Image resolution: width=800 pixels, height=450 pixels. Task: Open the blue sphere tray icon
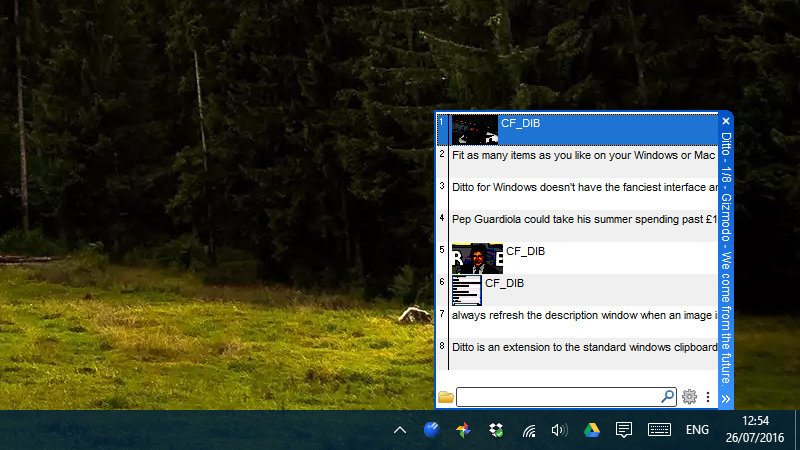point(432,430)
